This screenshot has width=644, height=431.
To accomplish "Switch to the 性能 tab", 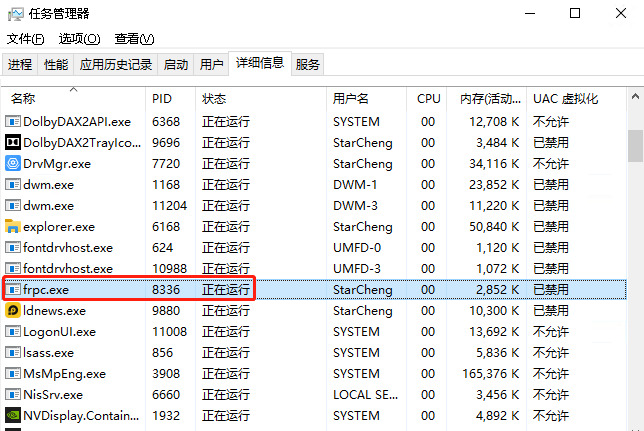I will (56, 65).
